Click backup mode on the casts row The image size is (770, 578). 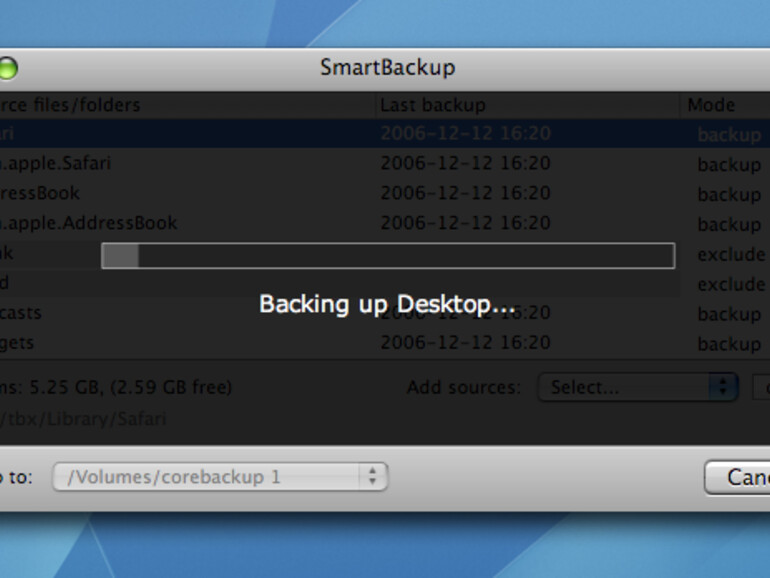pos(729,314)
